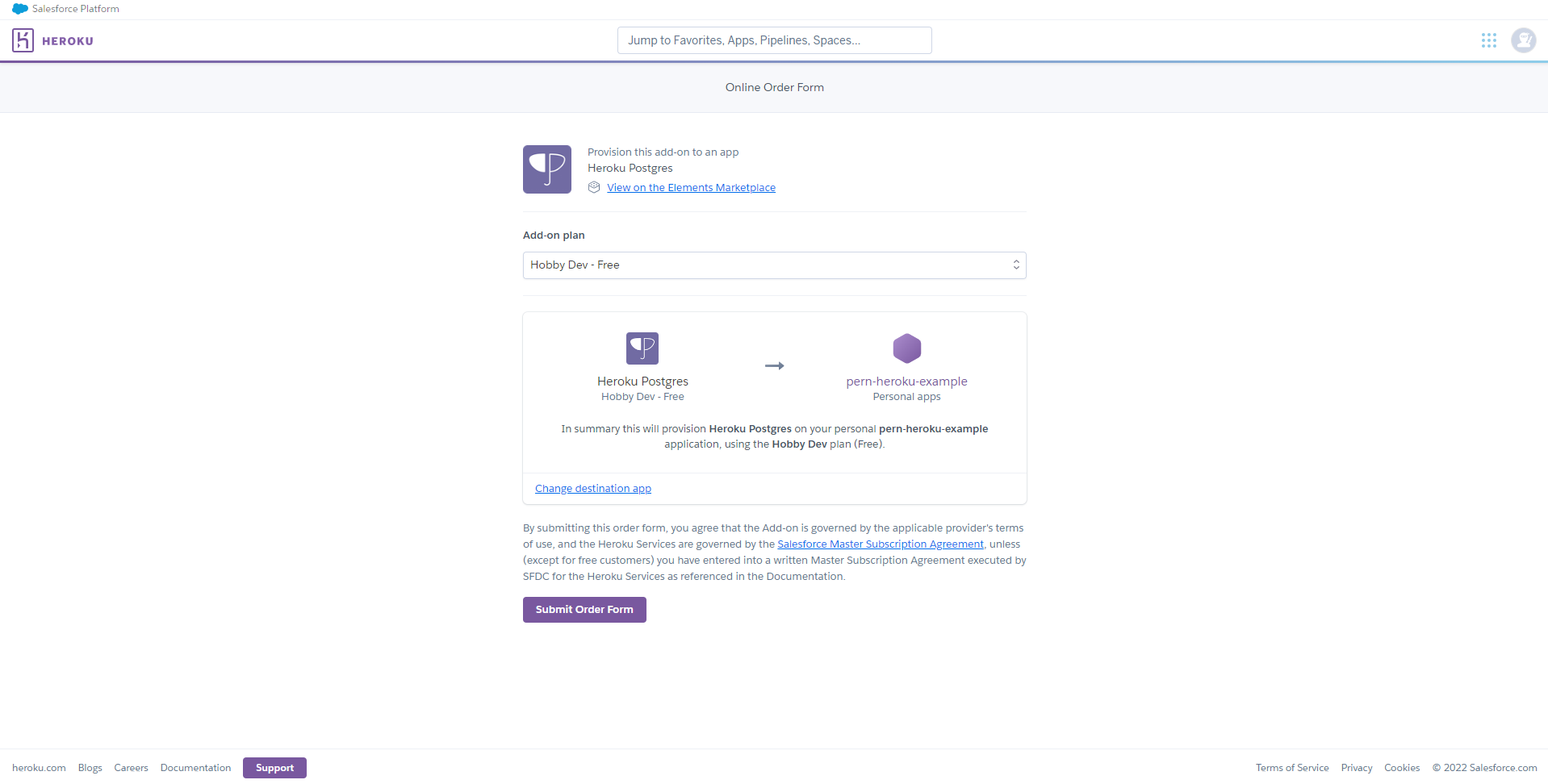
Task: Open the Privacy footer link
Action: point(1356,767)
